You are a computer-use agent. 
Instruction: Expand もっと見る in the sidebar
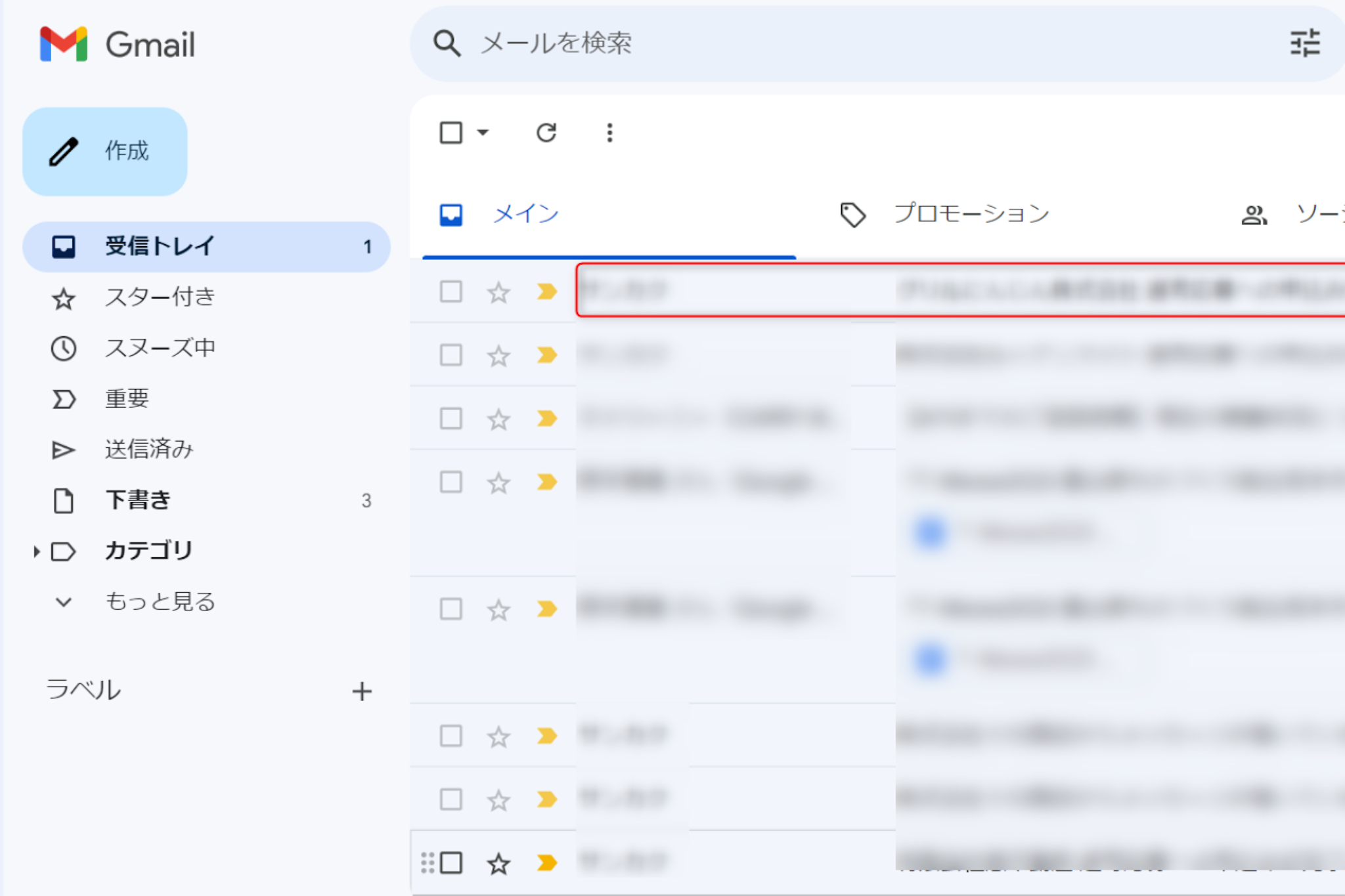click(x=160, y=602)
